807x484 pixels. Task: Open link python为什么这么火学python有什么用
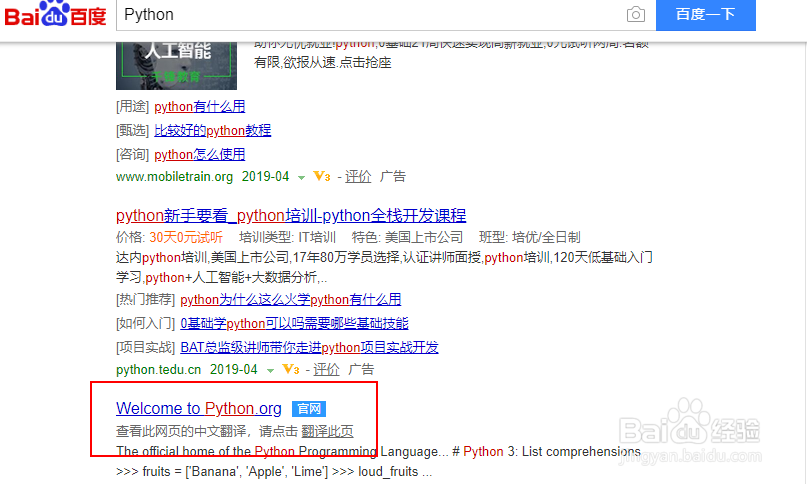291,300
